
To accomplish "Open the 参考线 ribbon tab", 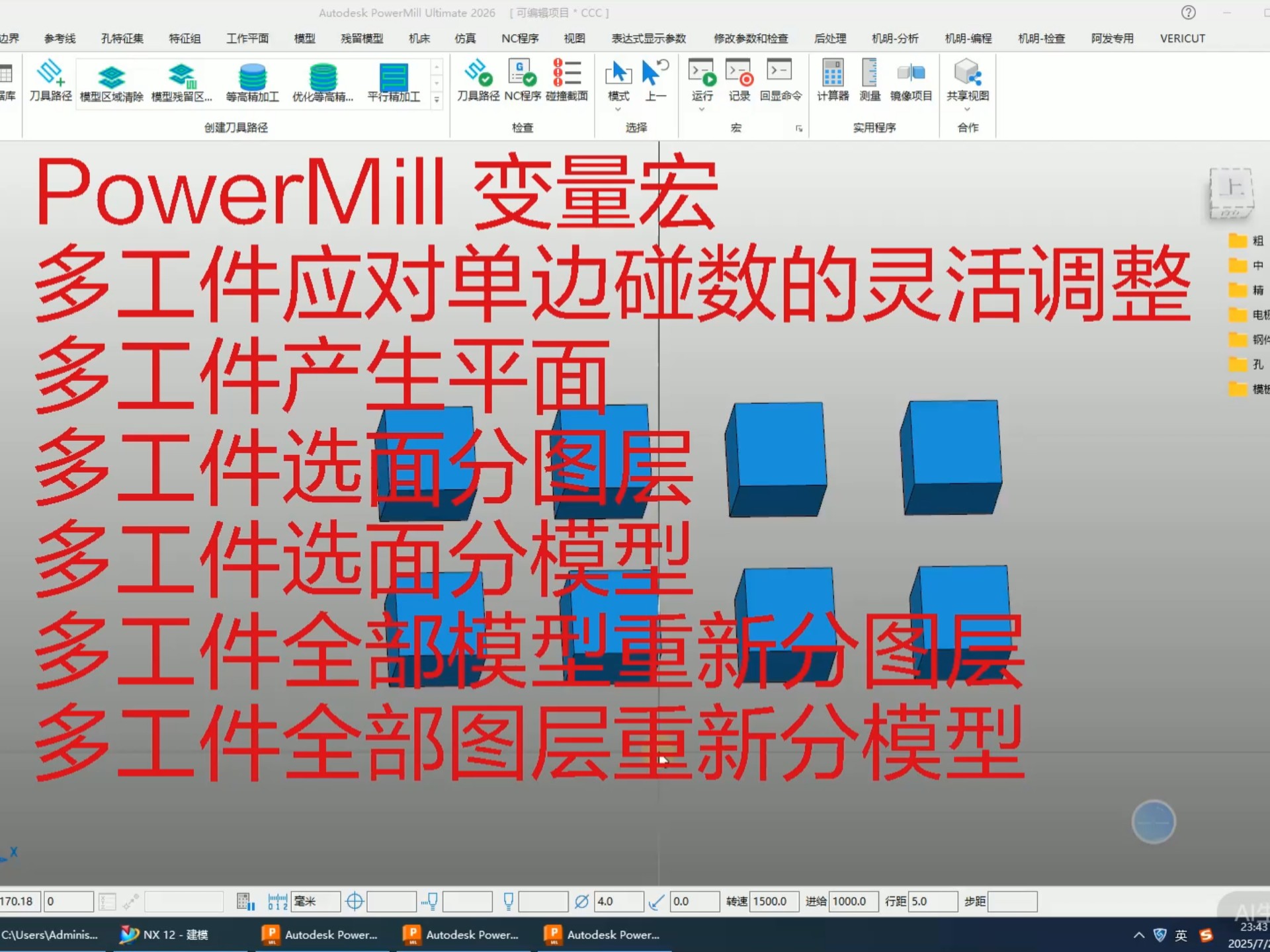I will tap(60, 38).
